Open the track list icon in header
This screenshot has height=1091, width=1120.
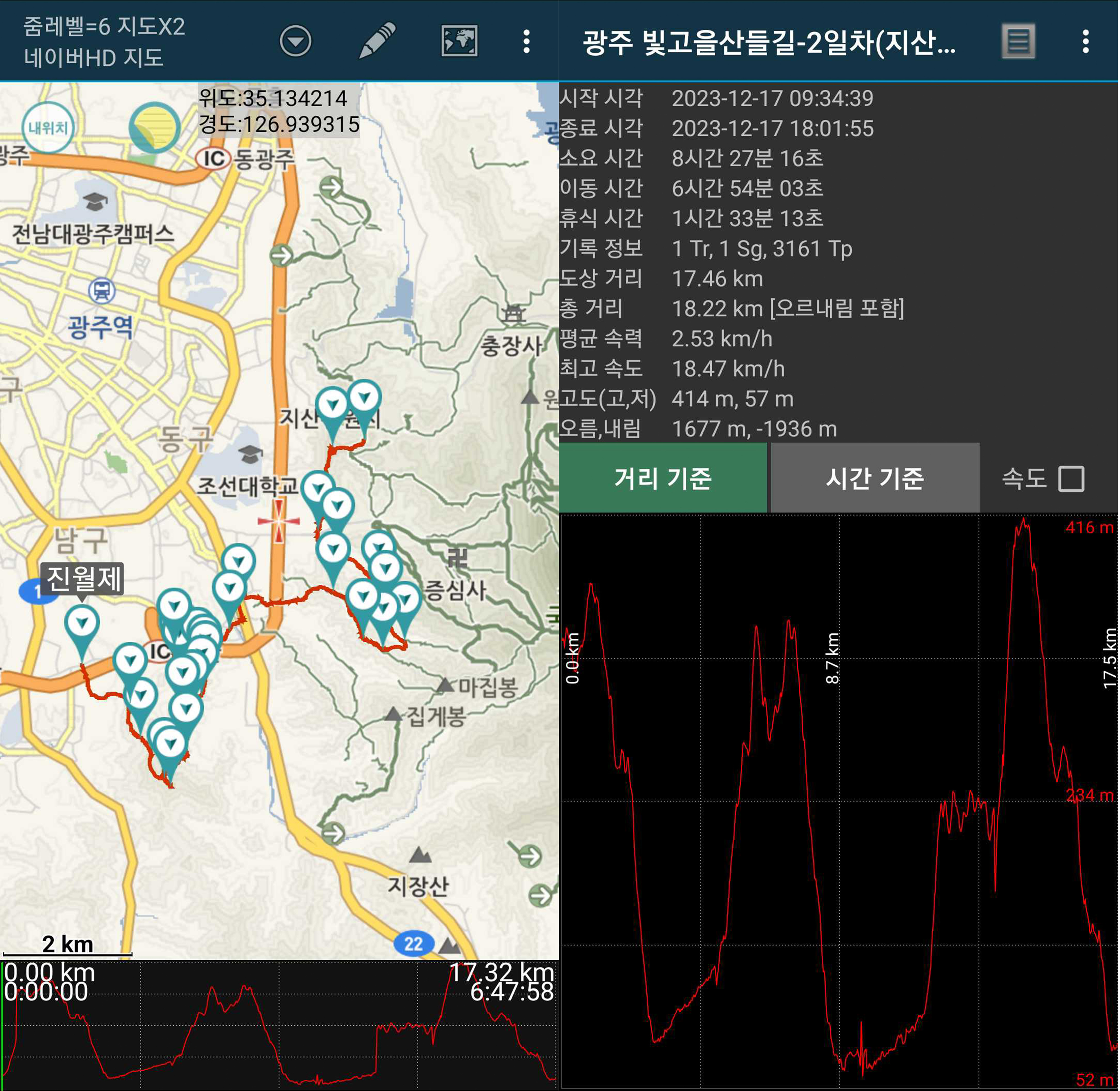tap(1019, 41)
